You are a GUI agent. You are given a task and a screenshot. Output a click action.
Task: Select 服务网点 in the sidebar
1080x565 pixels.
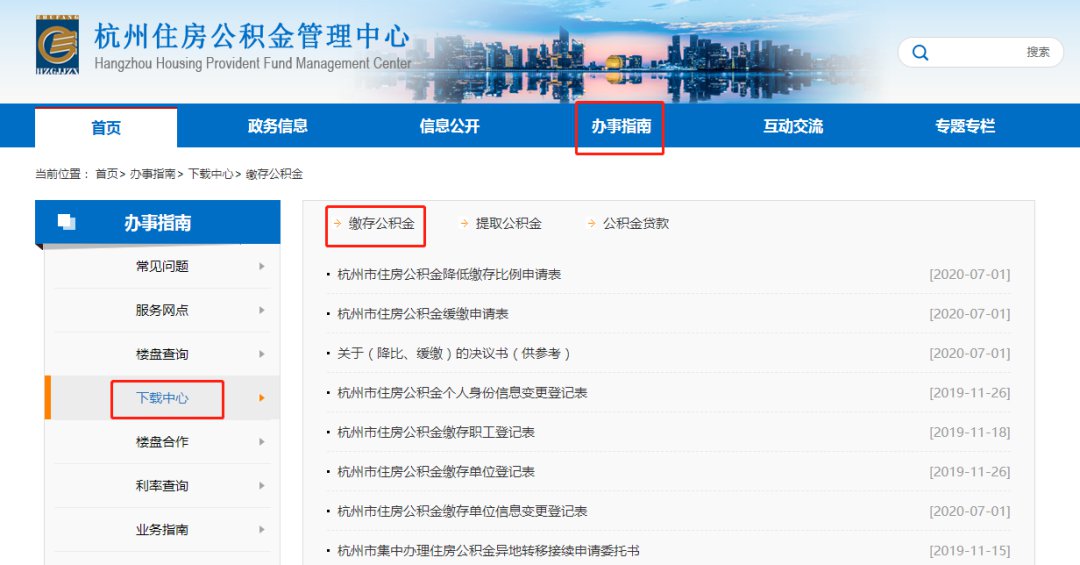click(162, 310)
